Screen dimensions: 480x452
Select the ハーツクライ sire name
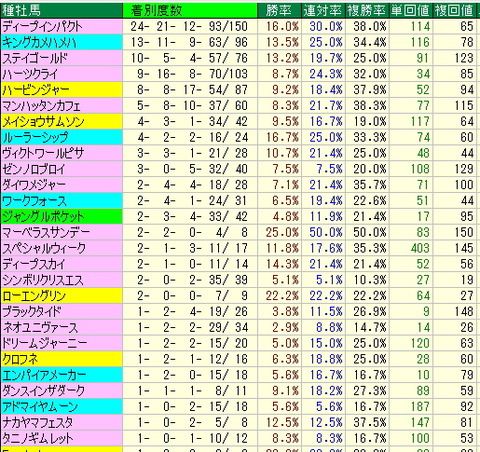30,74
